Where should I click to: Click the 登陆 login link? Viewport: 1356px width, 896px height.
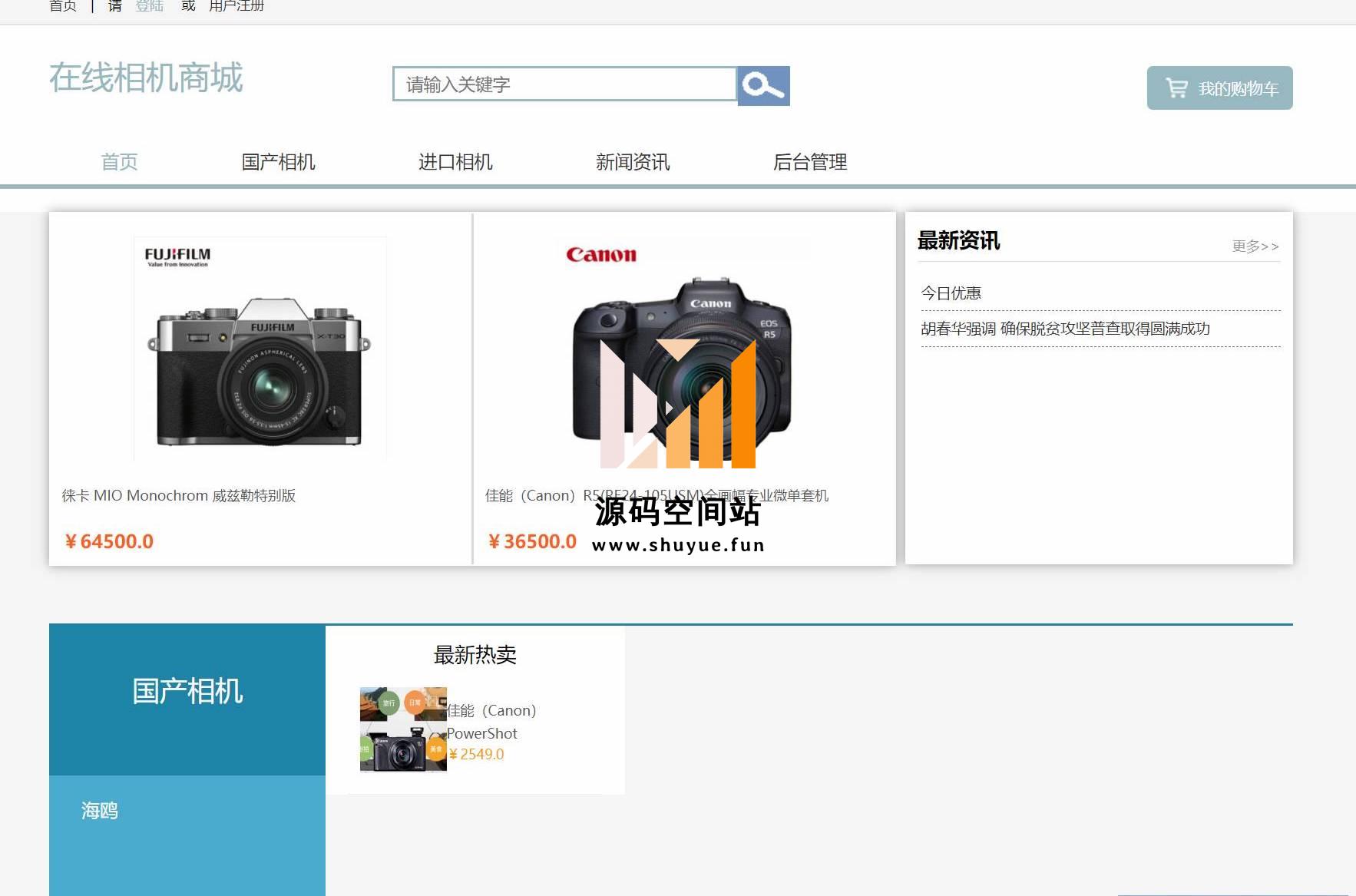[x=150, y=6]
